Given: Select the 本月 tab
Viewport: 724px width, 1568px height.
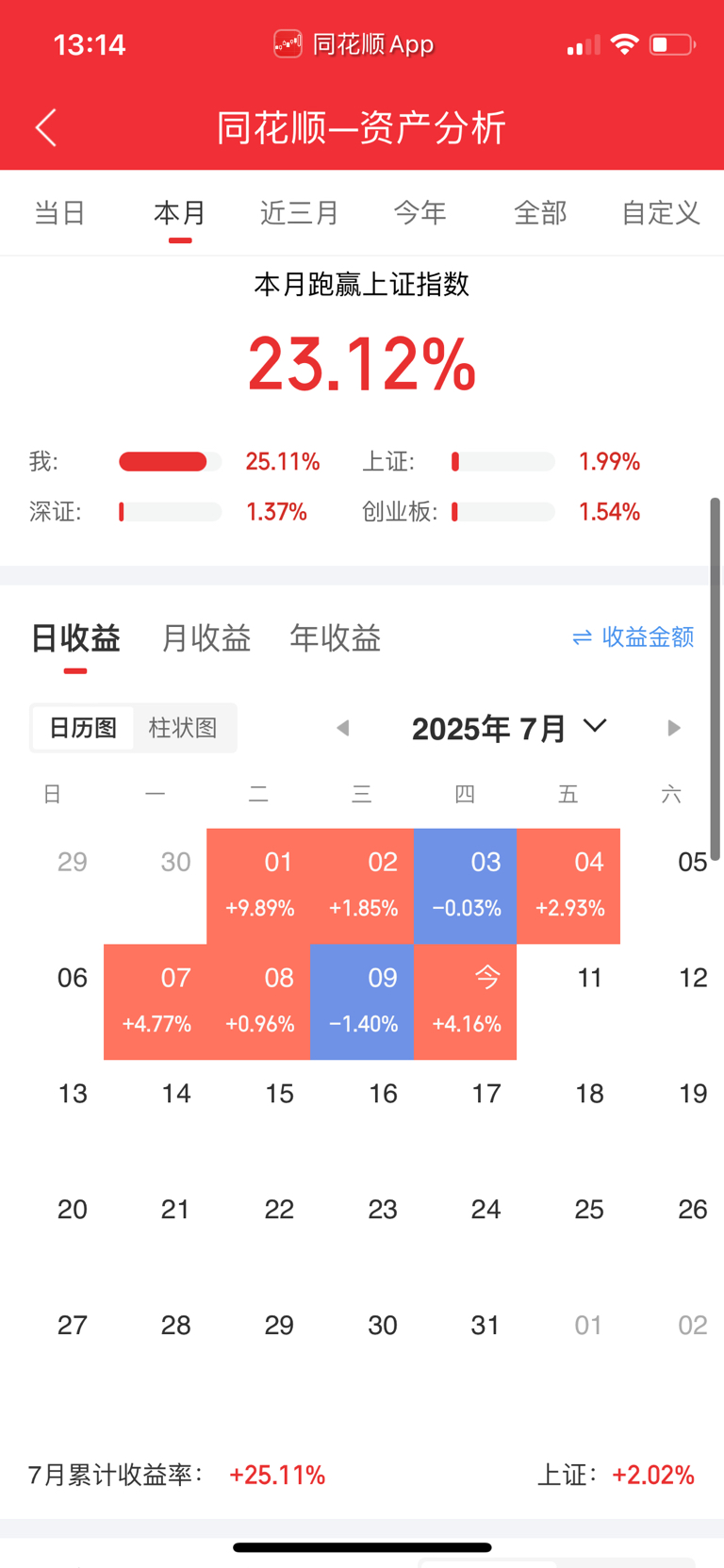Looking at the screenshot, I should tap(180, 213).
